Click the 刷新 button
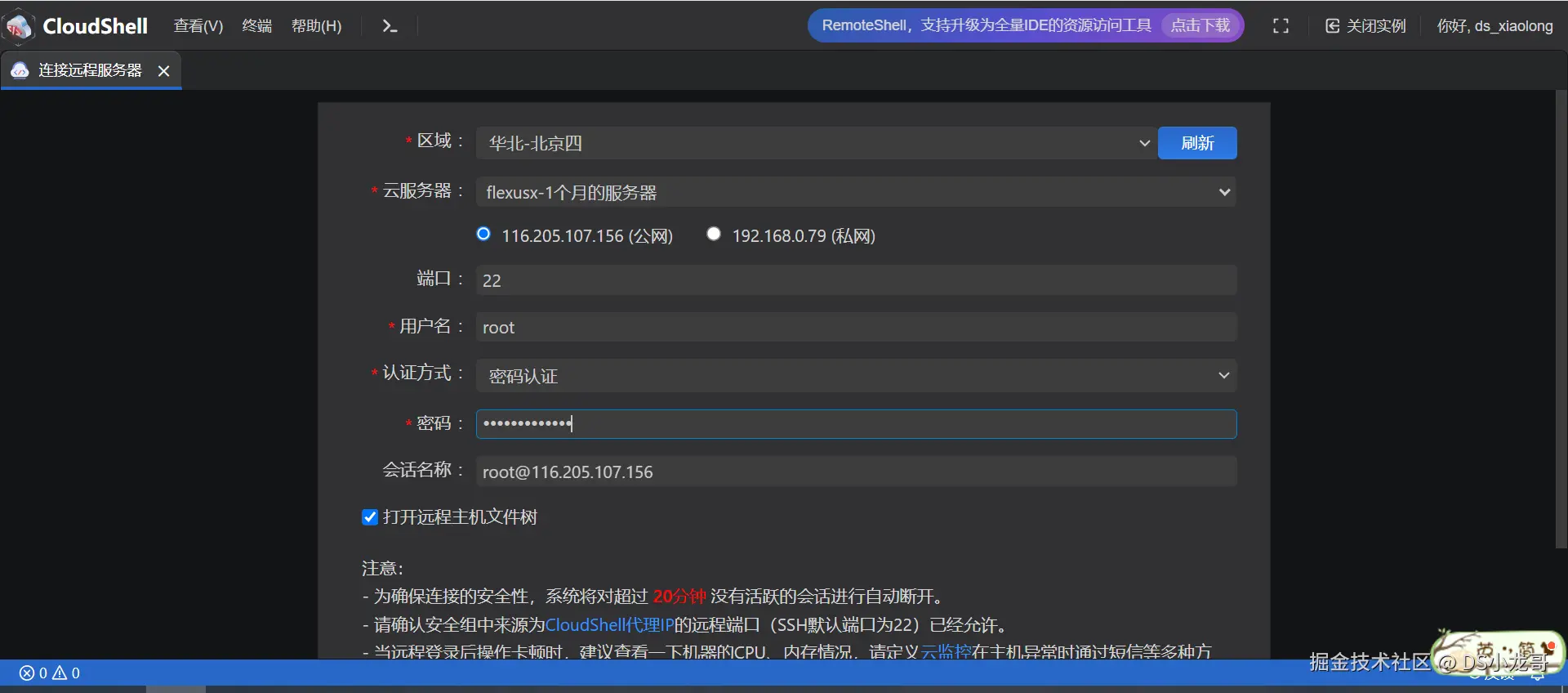This screenshot has width=1568, height=693. point(1197,143)
